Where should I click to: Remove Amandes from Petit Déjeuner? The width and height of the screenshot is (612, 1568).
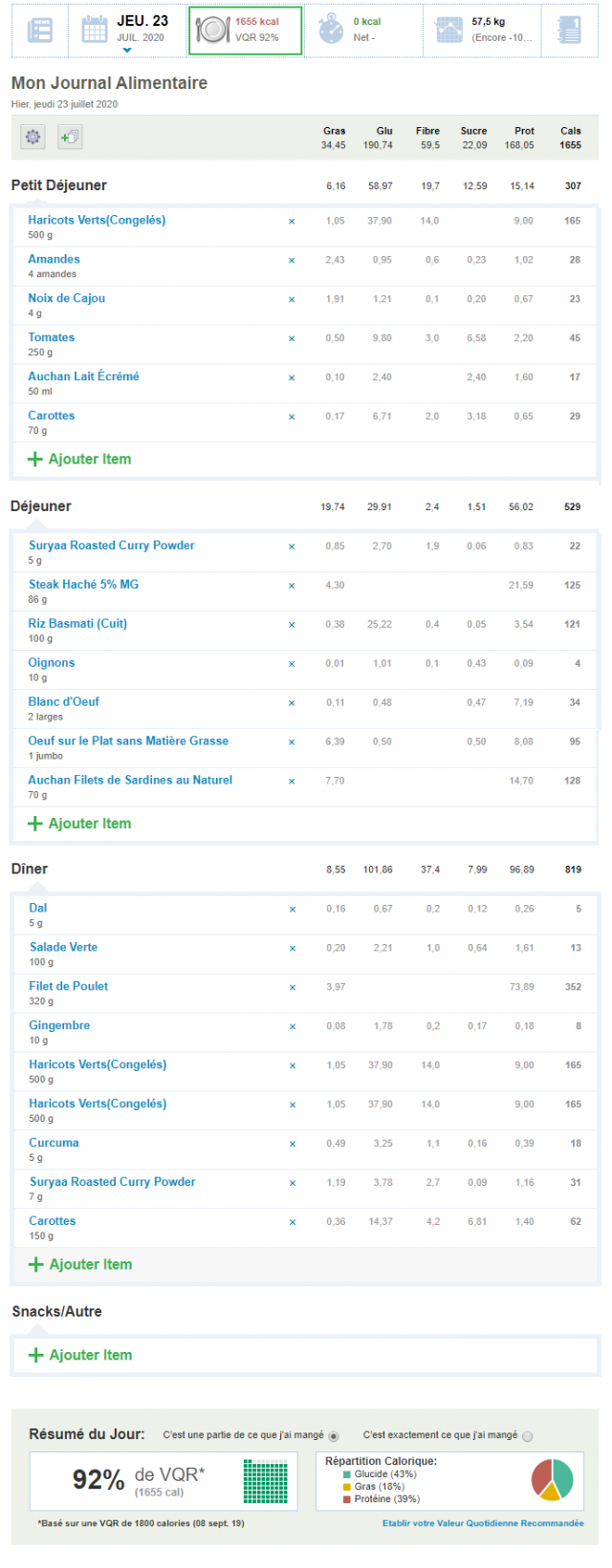pos(292,260)
